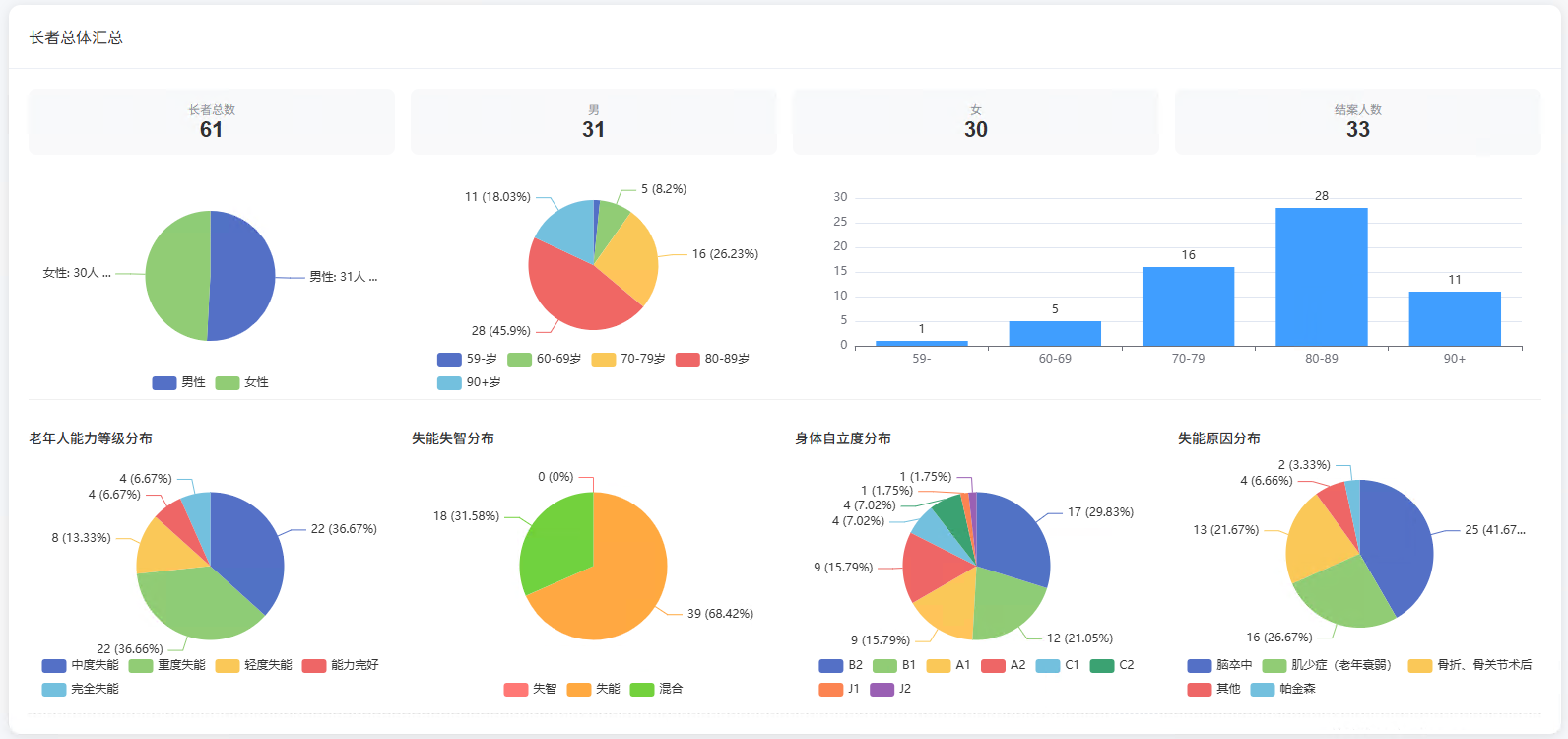
Task: Toggle the 女性 legend item
Action: click(x=242, y=382)
